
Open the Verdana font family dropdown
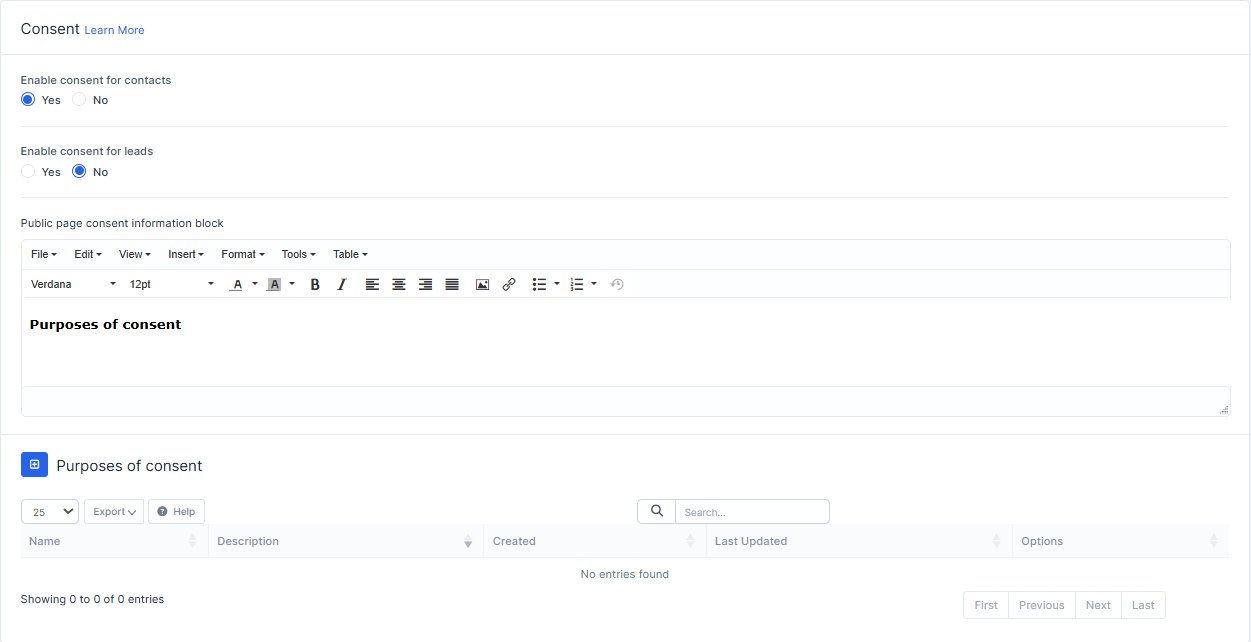click(73, 285)
